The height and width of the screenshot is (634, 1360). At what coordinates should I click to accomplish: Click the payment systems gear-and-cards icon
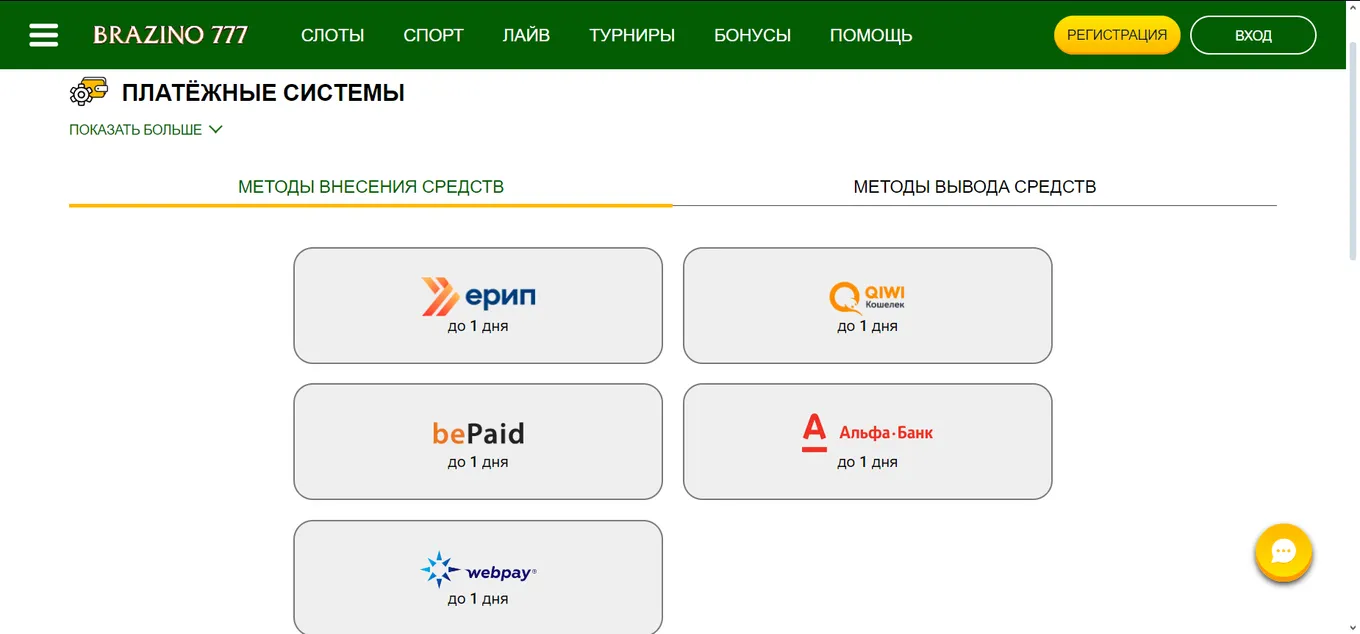(89, 92)
